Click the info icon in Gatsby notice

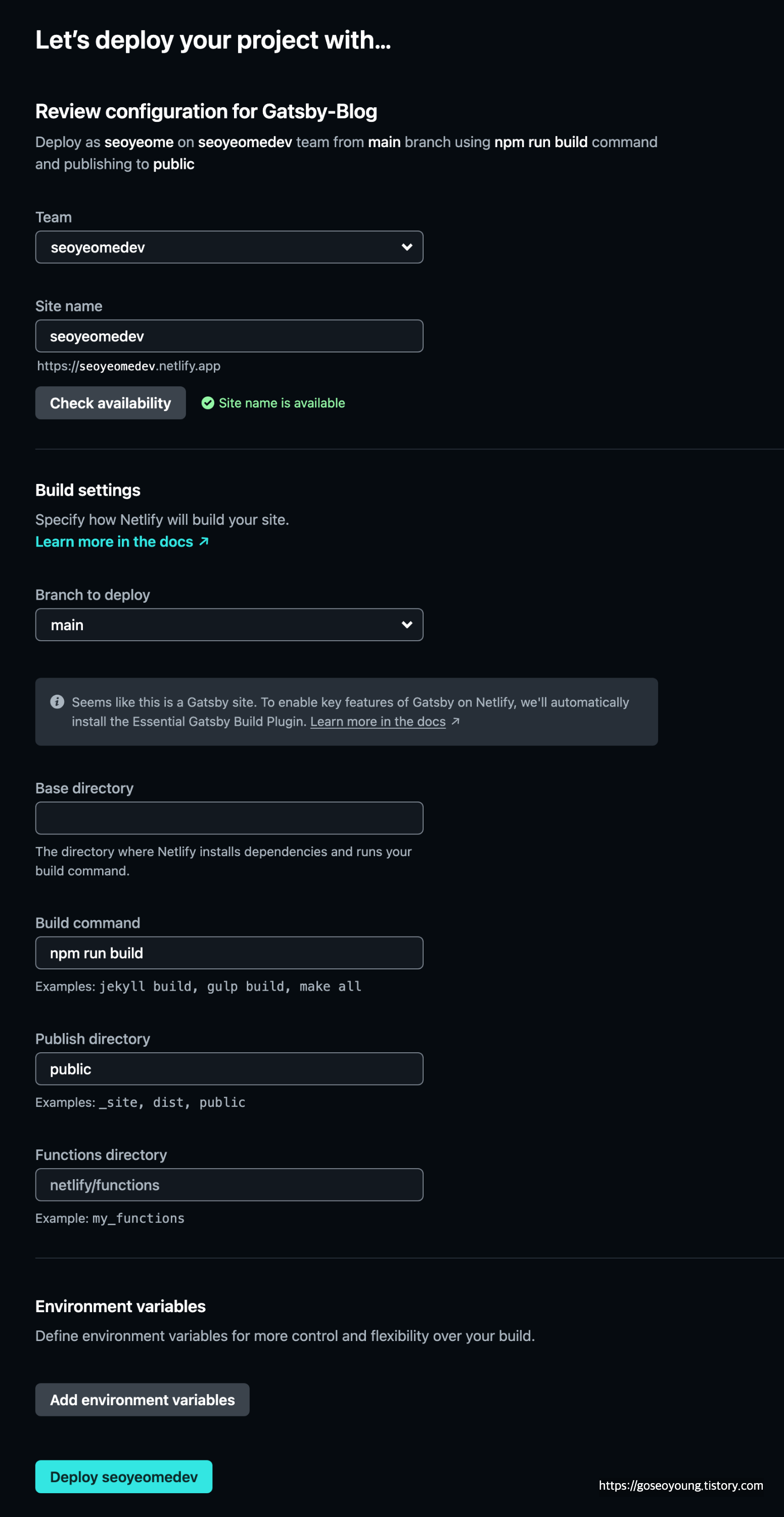point(57,701)
